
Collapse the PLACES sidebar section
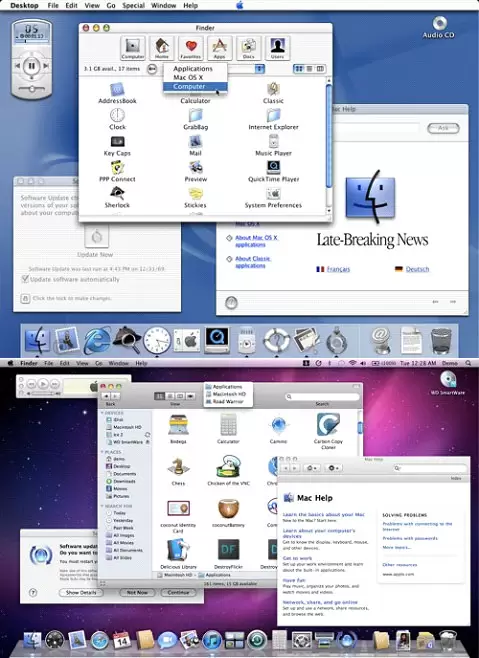click(102, 452)
